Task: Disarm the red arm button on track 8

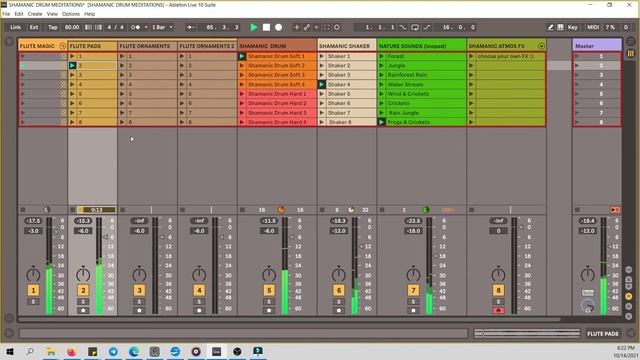Action: pyautogui.click(x=498, y=310)
